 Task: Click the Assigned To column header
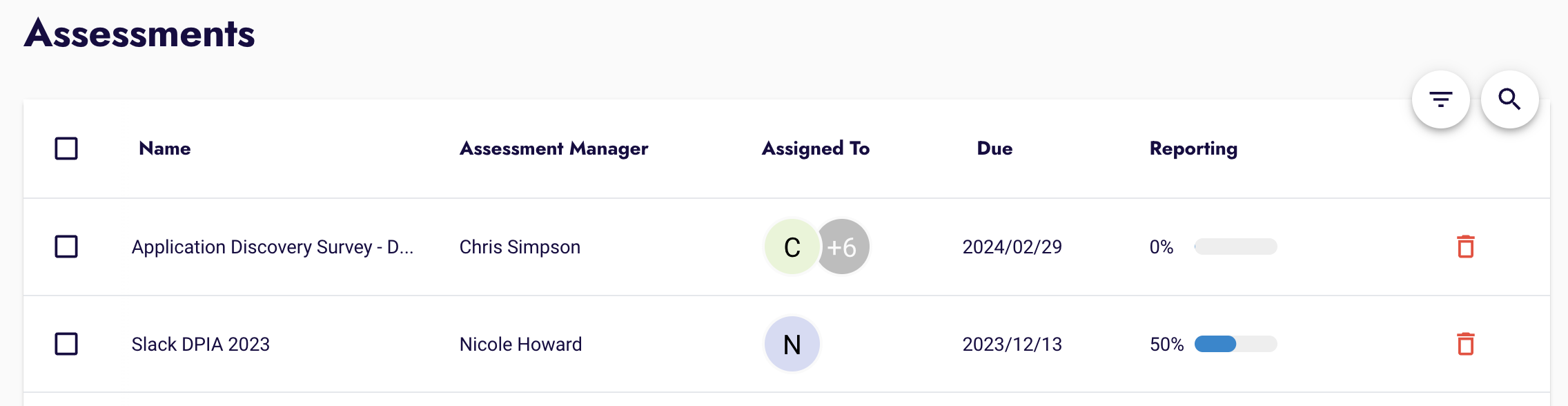[815, 148]
